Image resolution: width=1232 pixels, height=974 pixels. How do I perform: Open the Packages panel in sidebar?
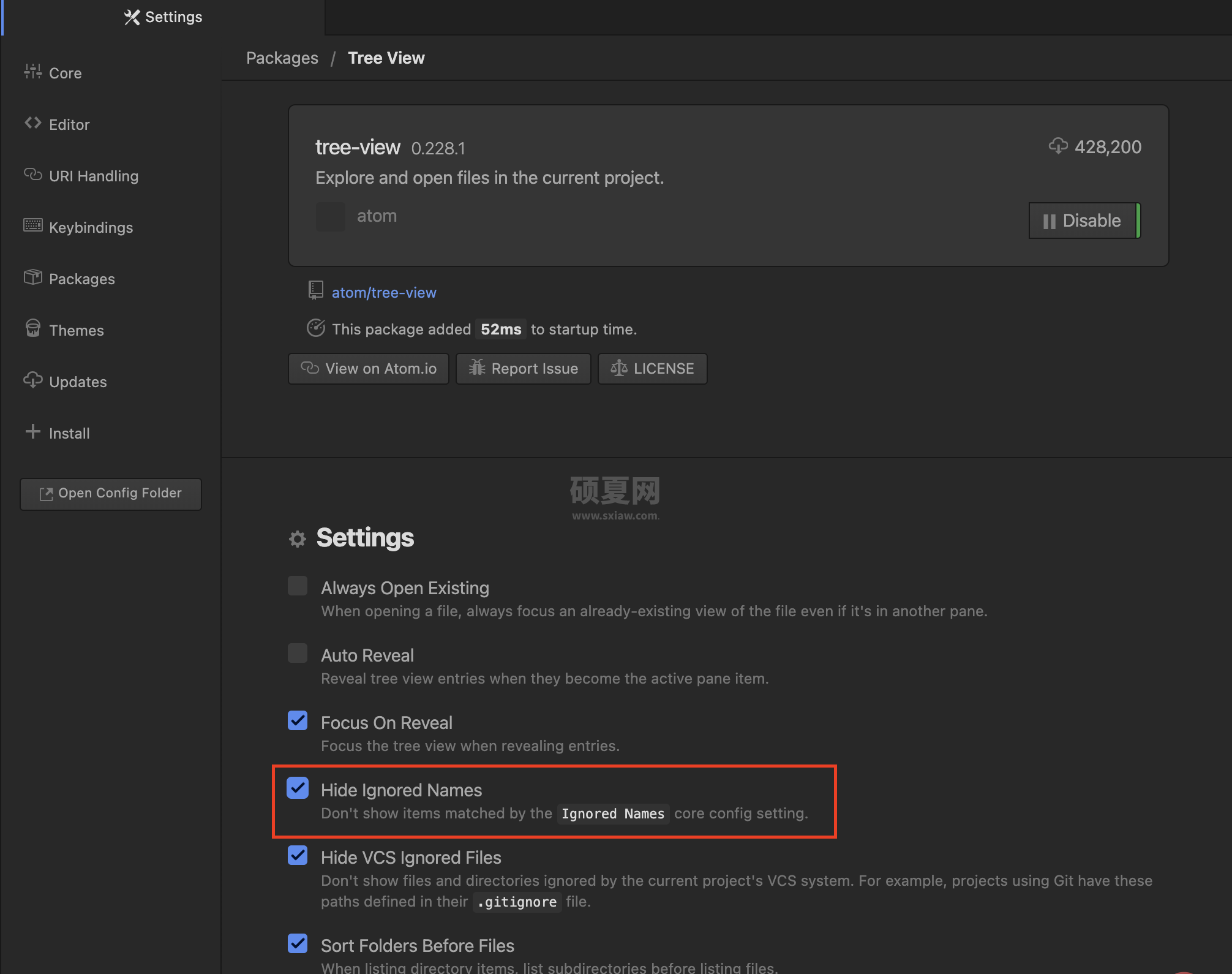pyautogui.click(x=81, y=279)
